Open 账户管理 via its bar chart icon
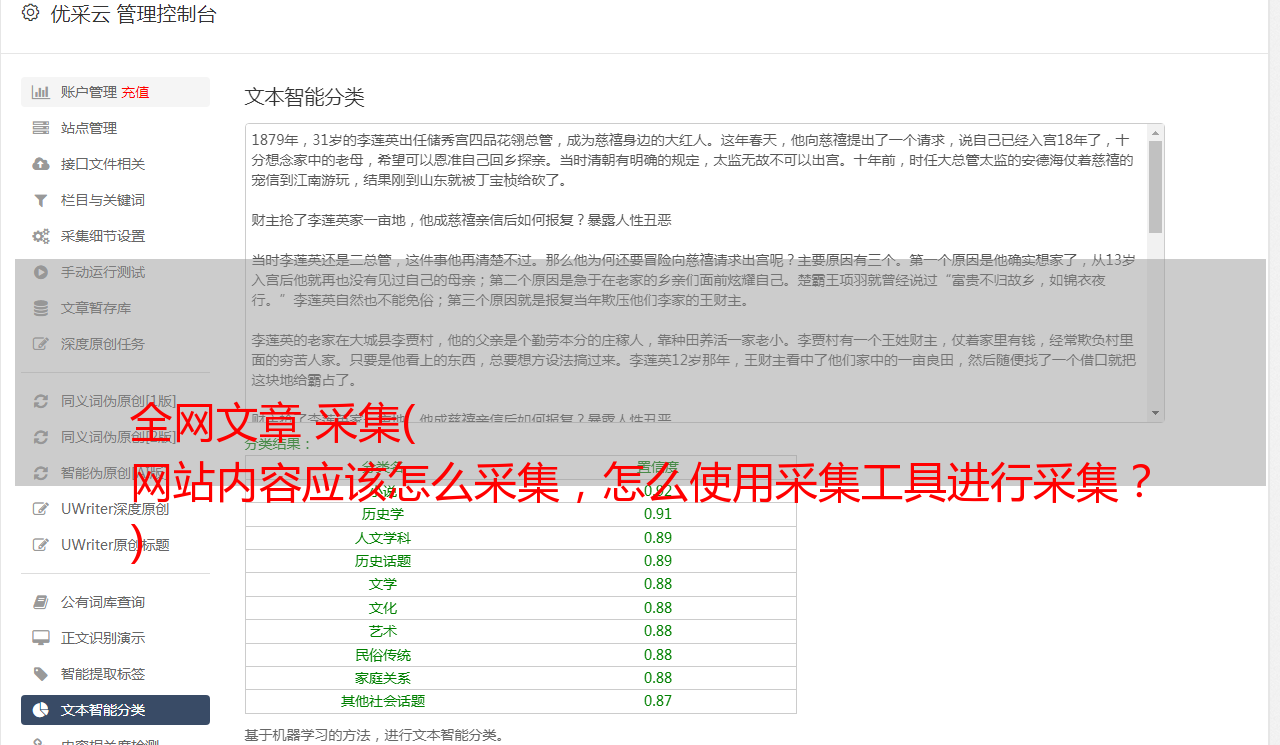The height and width of the screenshot is (745, 1280). point(41,92)
